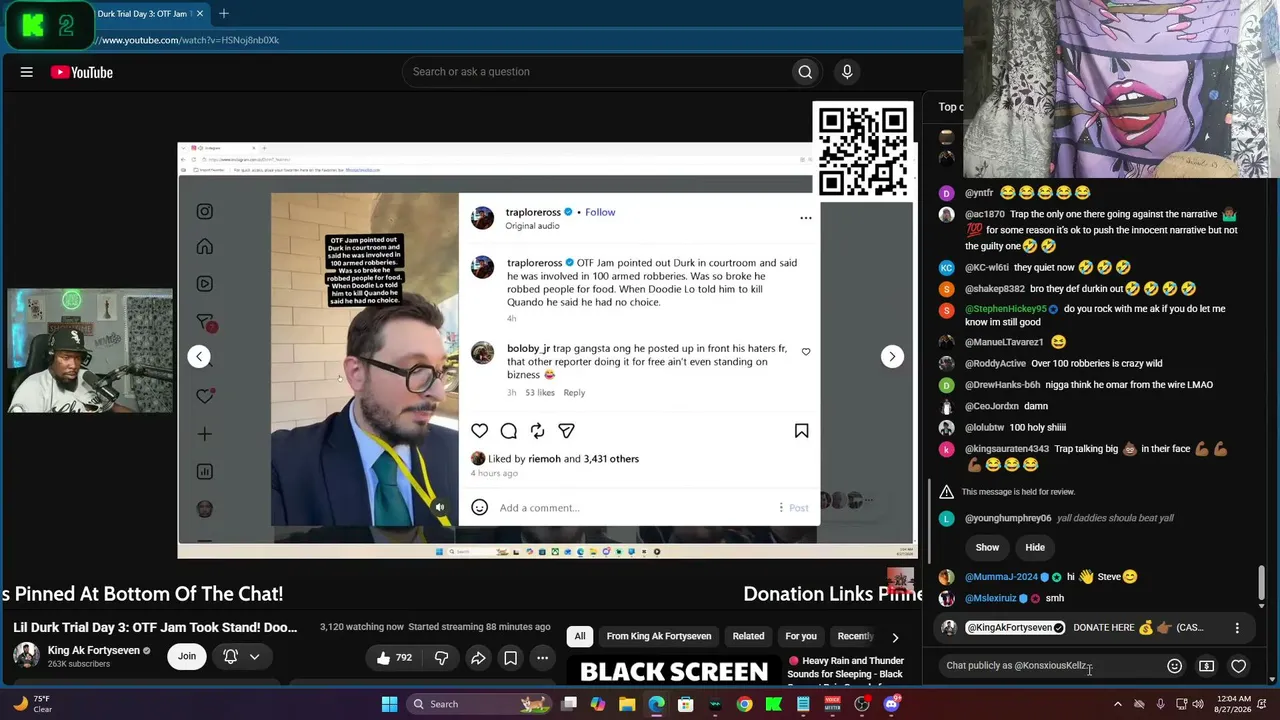Save the video to a playlist
The width and height of the screenshot is (1280, 720).
510,657
